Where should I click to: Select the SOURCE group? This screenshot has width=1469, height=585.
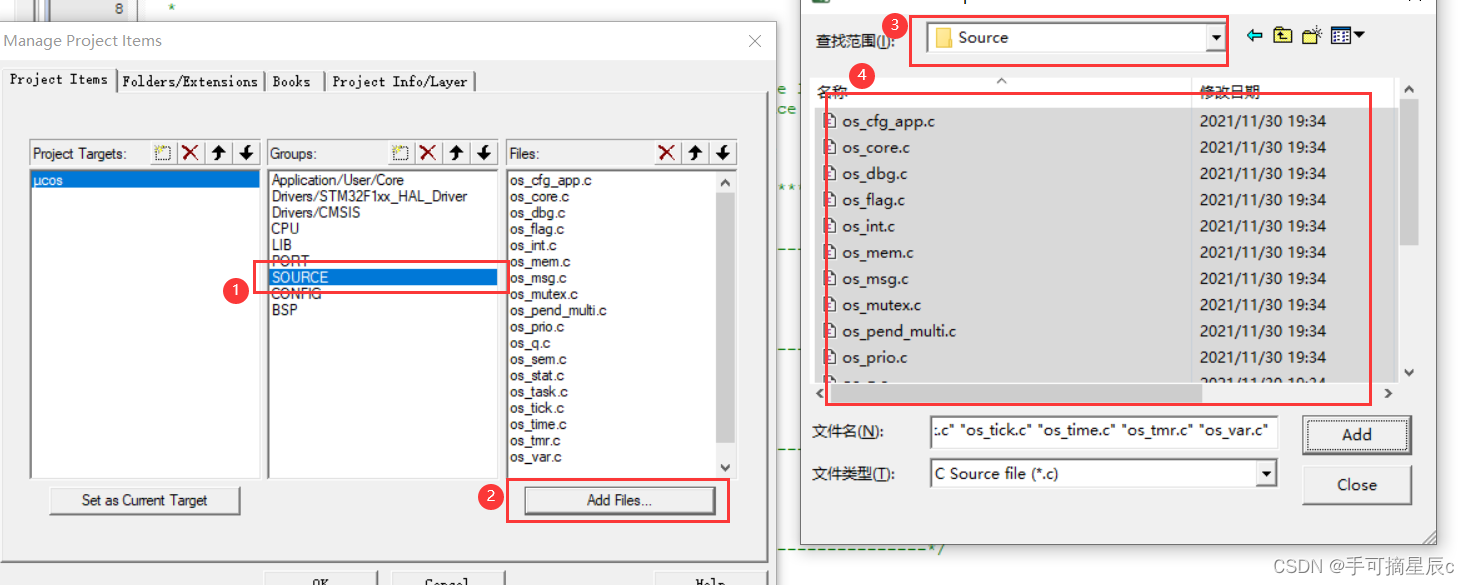click(x=383, y=277)
